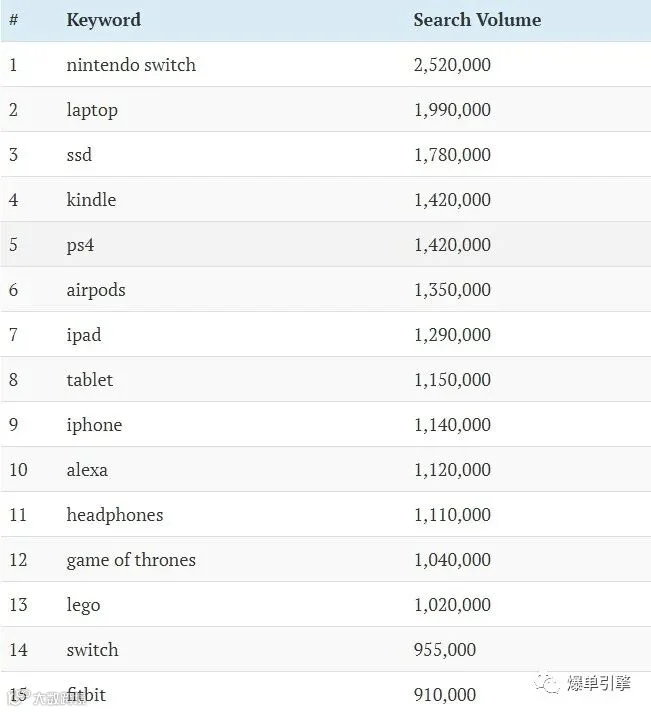This screenshot has width=651, height=712.
Task: Select the nintendo switch keyword
Action: tap(131, 65)
